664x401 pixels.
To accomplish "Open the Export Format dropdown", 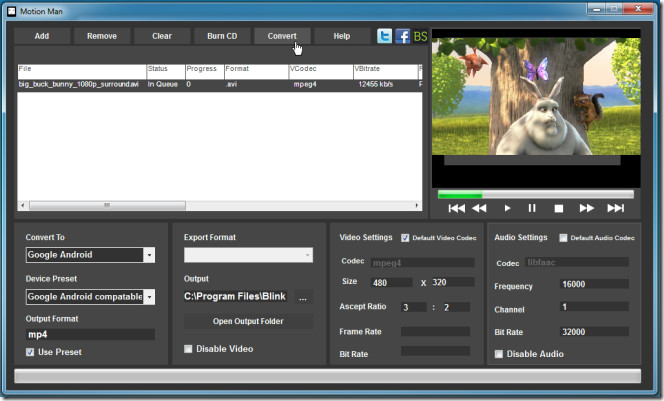I will 248,255.
